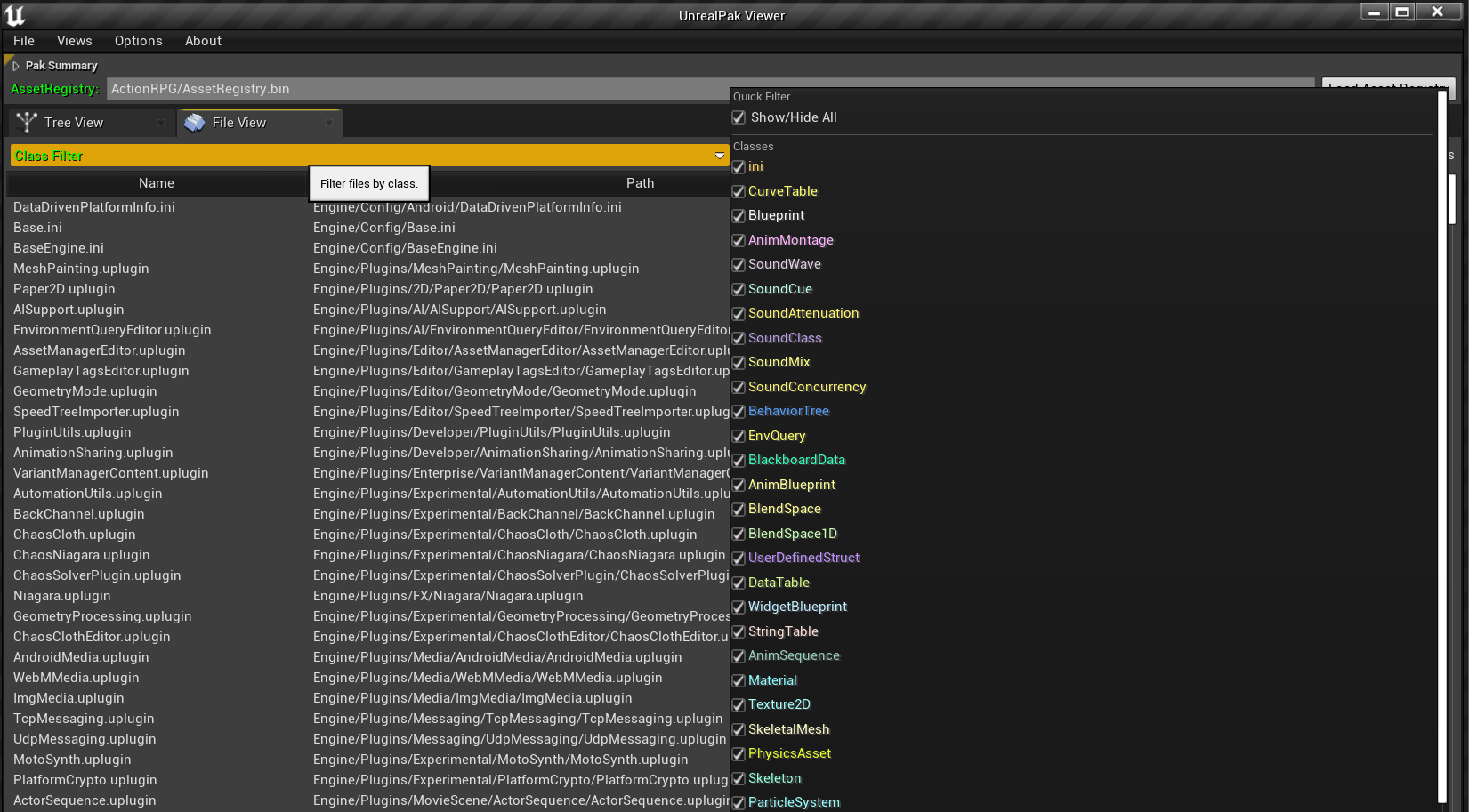Open the Class Filter dropdown arrow

pos(719,157)
